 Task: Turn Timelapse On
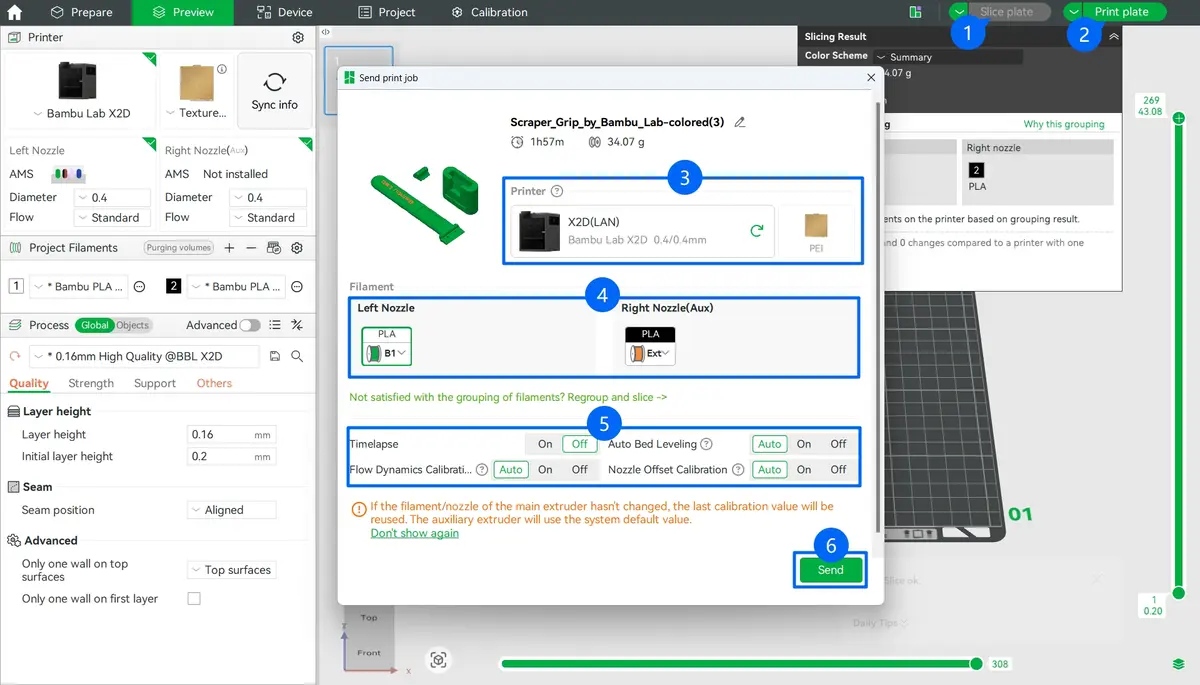[545, 444]
